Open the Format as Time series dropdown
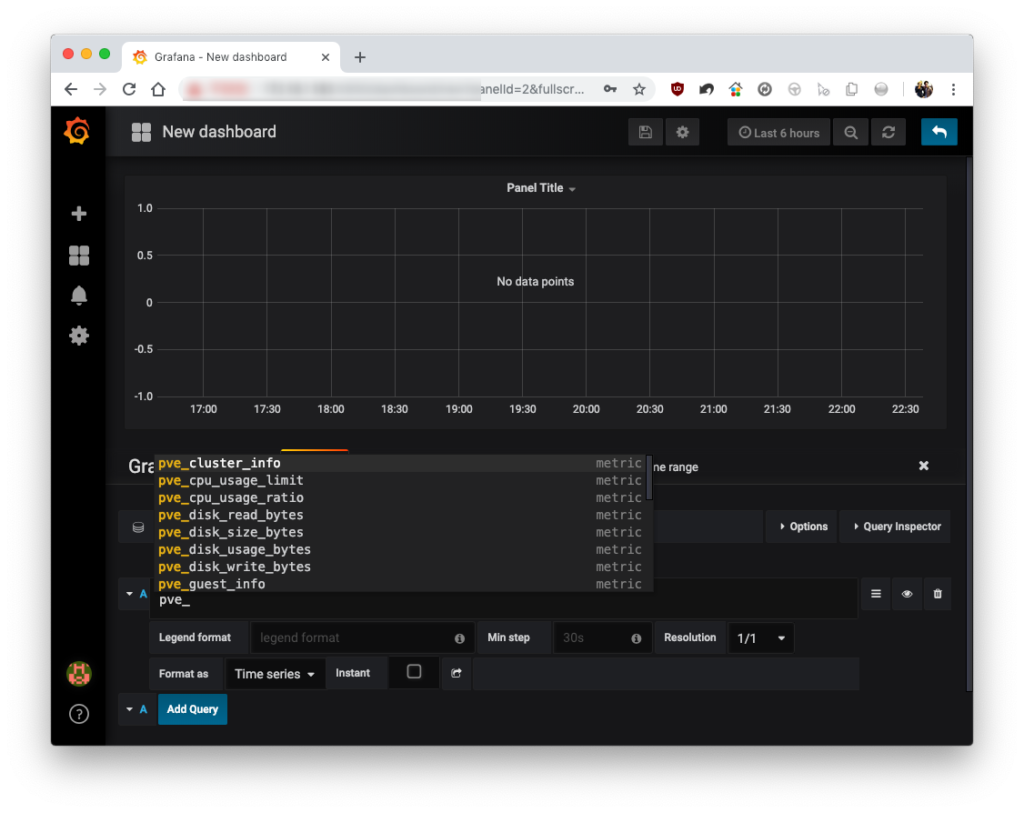The width and height of the screenshot is (1024, 813). point(274,674)
